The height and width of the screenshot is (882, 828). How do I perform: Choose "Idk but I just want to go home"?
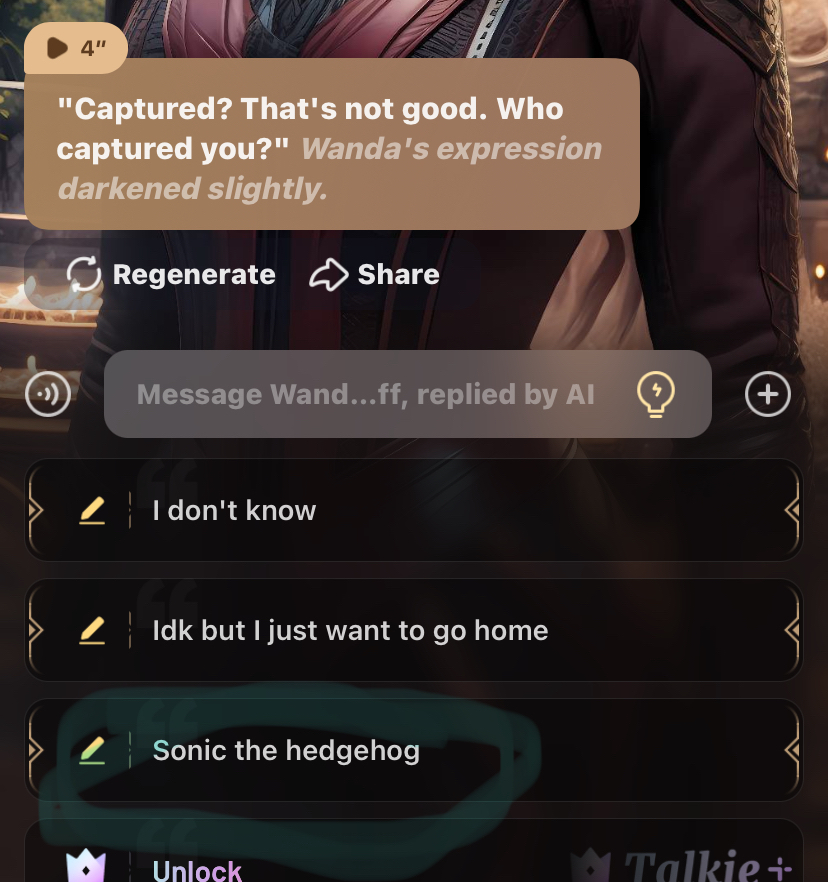[413, 630]
